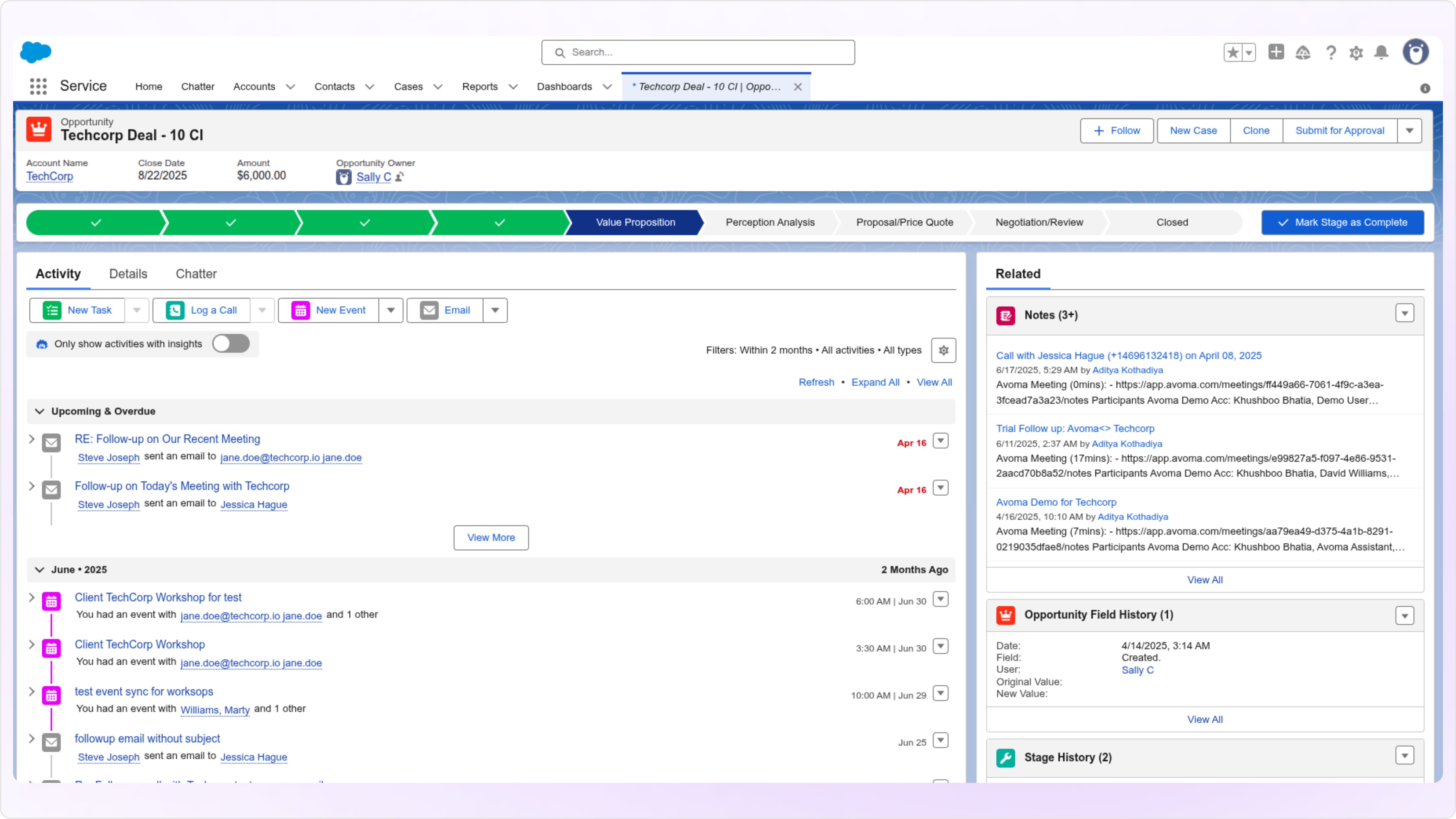This screenshot has width=1456, height=819.
Task: Click View More activities button
Action: [x=491, y=538]
